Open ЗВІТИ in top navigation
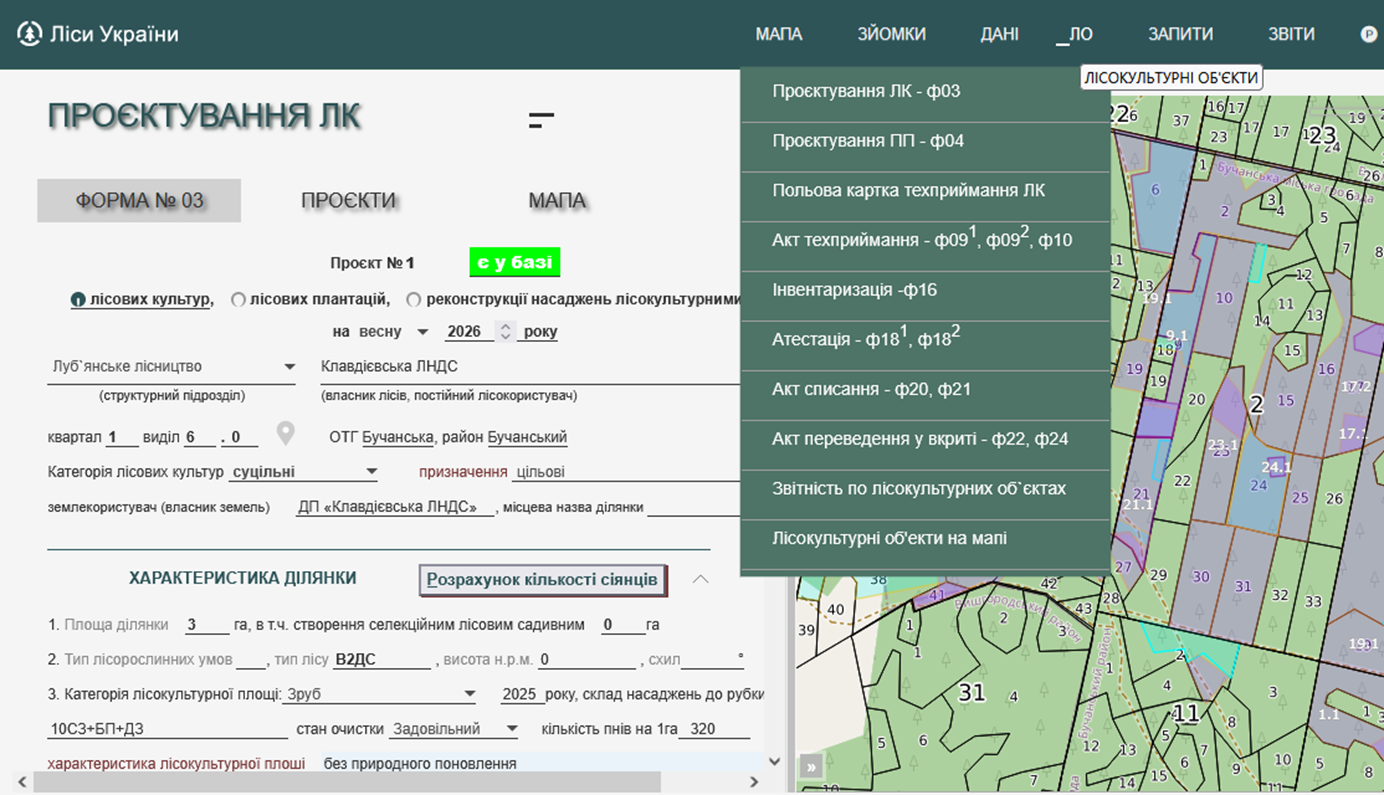 [x=1291, y=34]
